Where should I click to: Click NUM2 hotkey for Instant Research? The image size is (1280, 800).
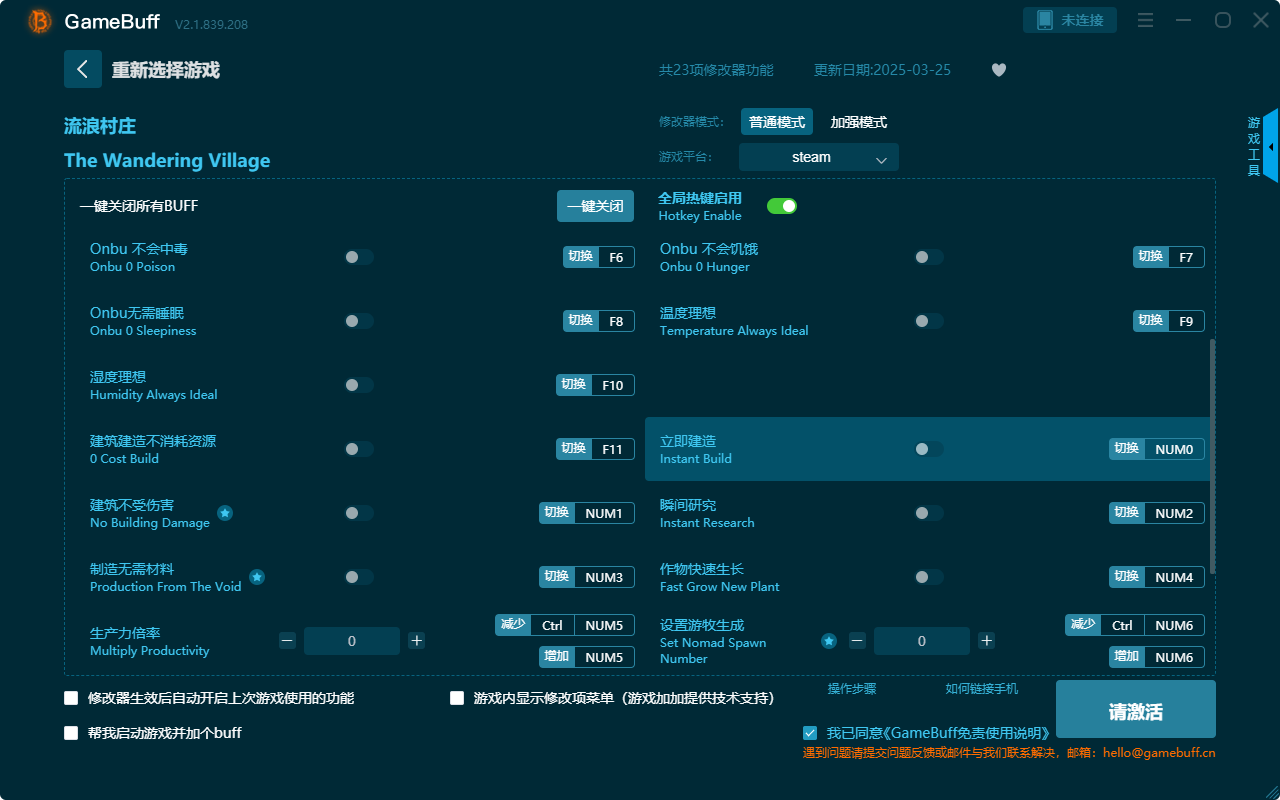click(x=1157, y=513)
